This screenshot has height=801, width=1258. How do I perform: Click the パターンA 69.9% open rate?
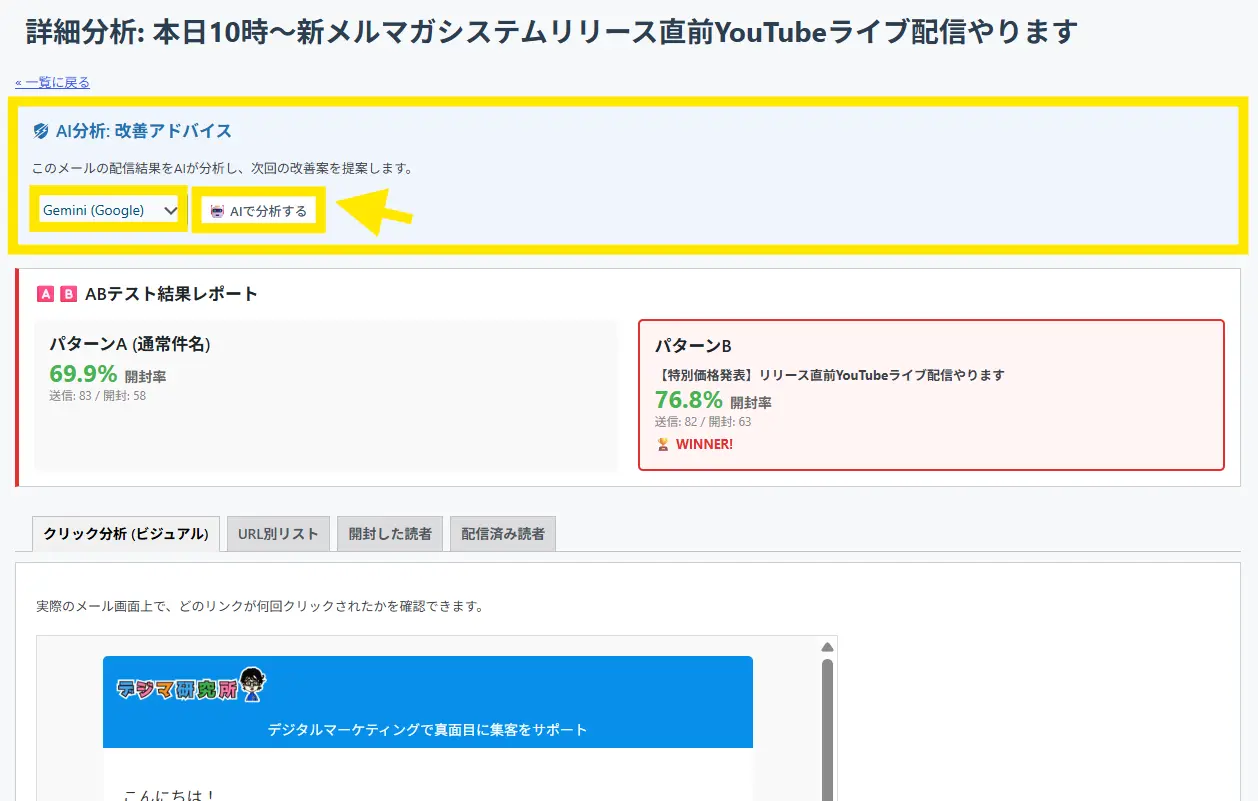pos(84,374)
